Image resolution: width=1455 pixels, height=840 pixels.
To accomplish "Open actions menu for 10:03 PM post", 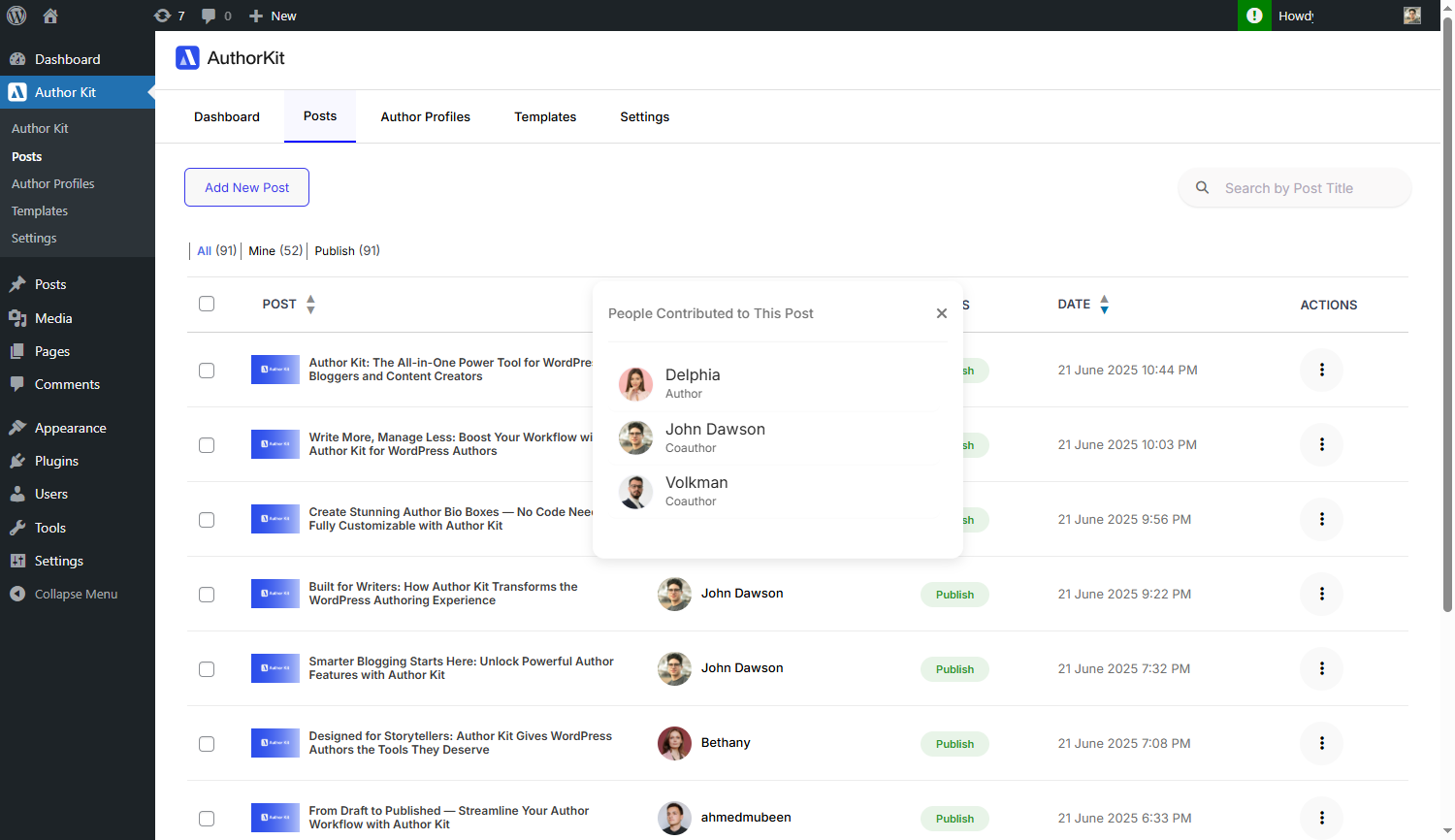I will click(1321, 444).
